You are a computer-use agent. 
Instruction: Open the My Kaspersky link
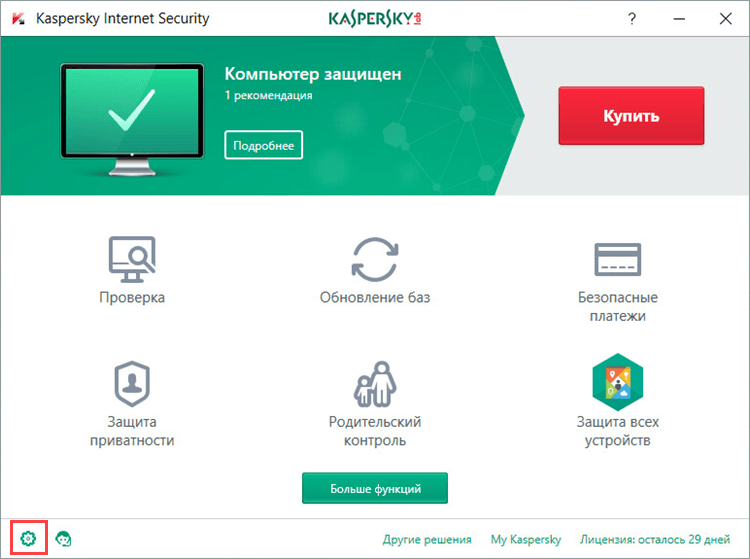point(526,539)
